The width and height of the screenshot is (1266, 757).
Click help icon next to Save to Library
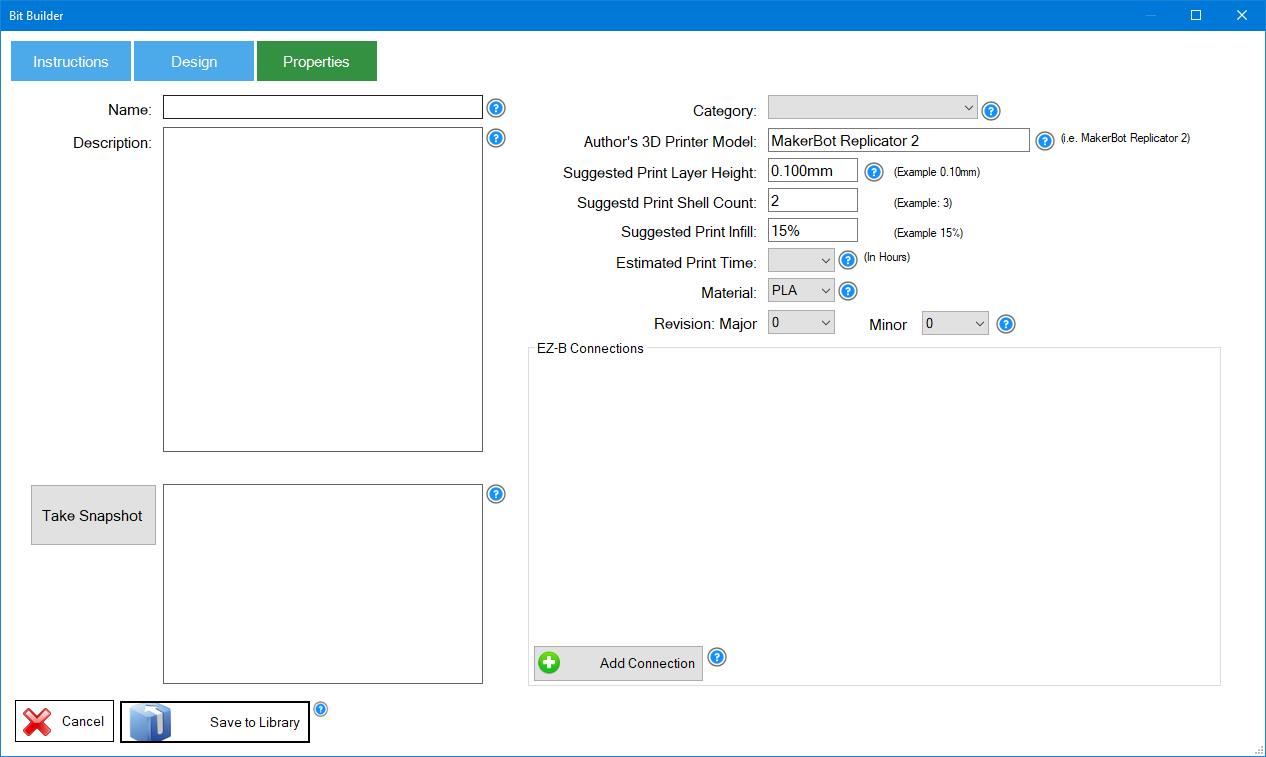[320, 709]
